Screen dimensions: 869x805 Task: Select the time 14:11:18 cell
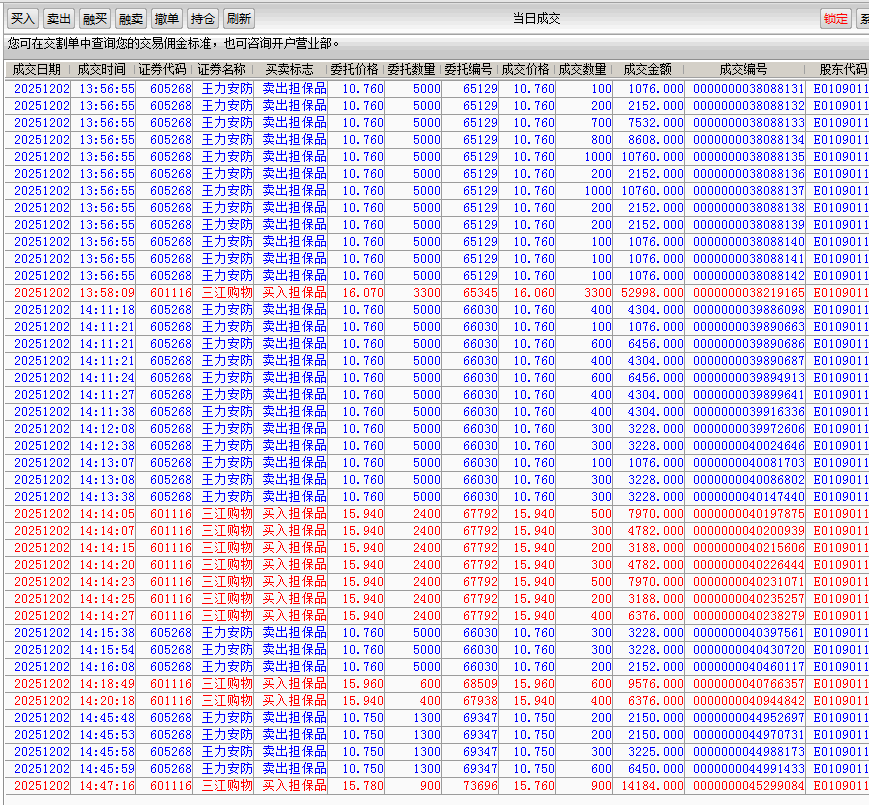click(106, 310)
